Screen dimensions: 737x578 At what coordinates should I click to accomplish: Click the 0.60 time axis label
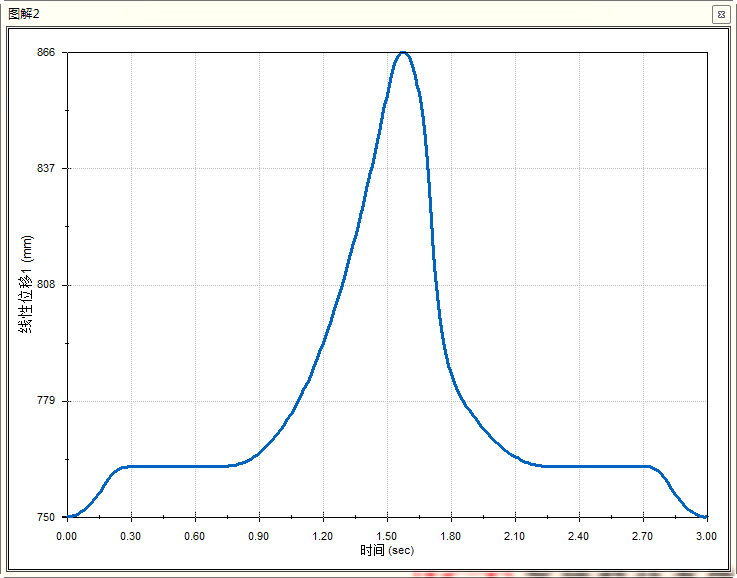(194, 536)
